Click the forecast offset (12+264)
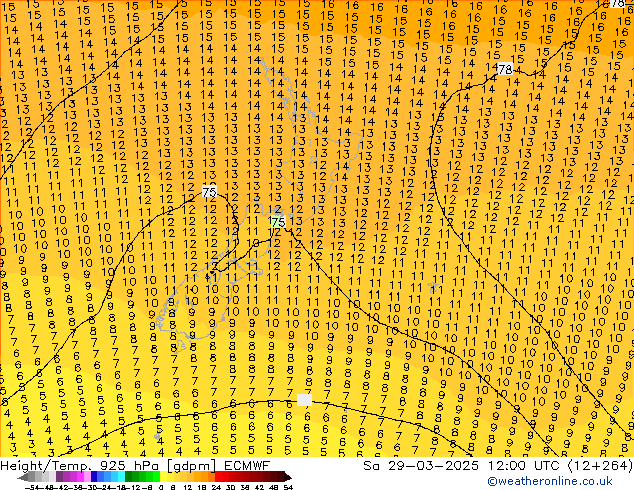 [x=600, y=465]
